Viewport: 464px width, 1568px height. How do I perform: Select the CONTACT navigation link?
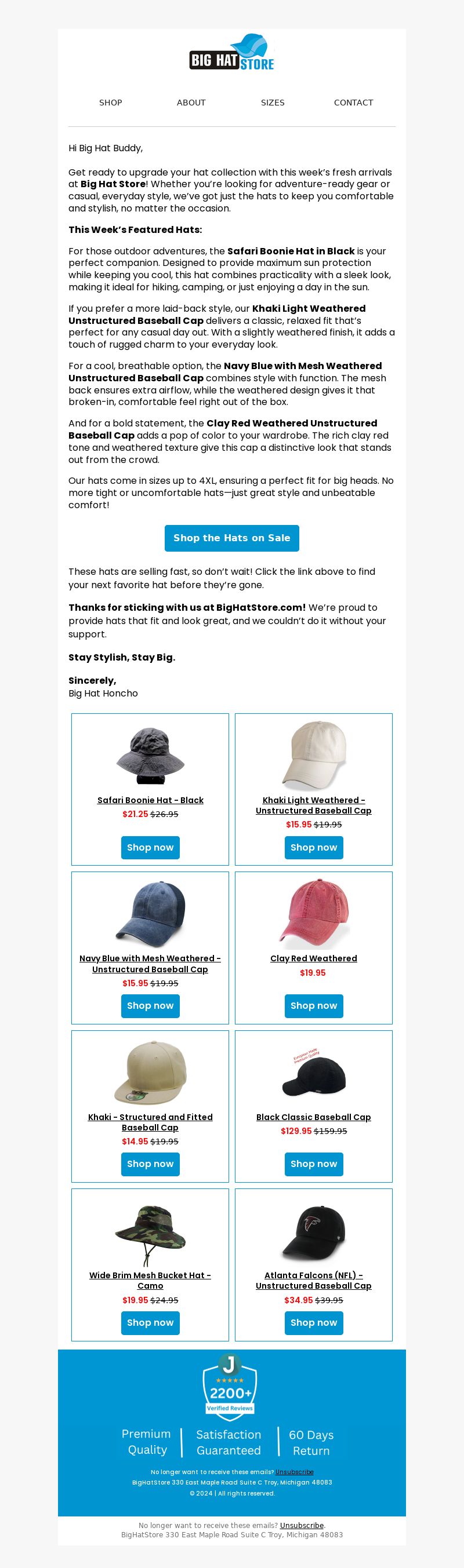point(354,103)
